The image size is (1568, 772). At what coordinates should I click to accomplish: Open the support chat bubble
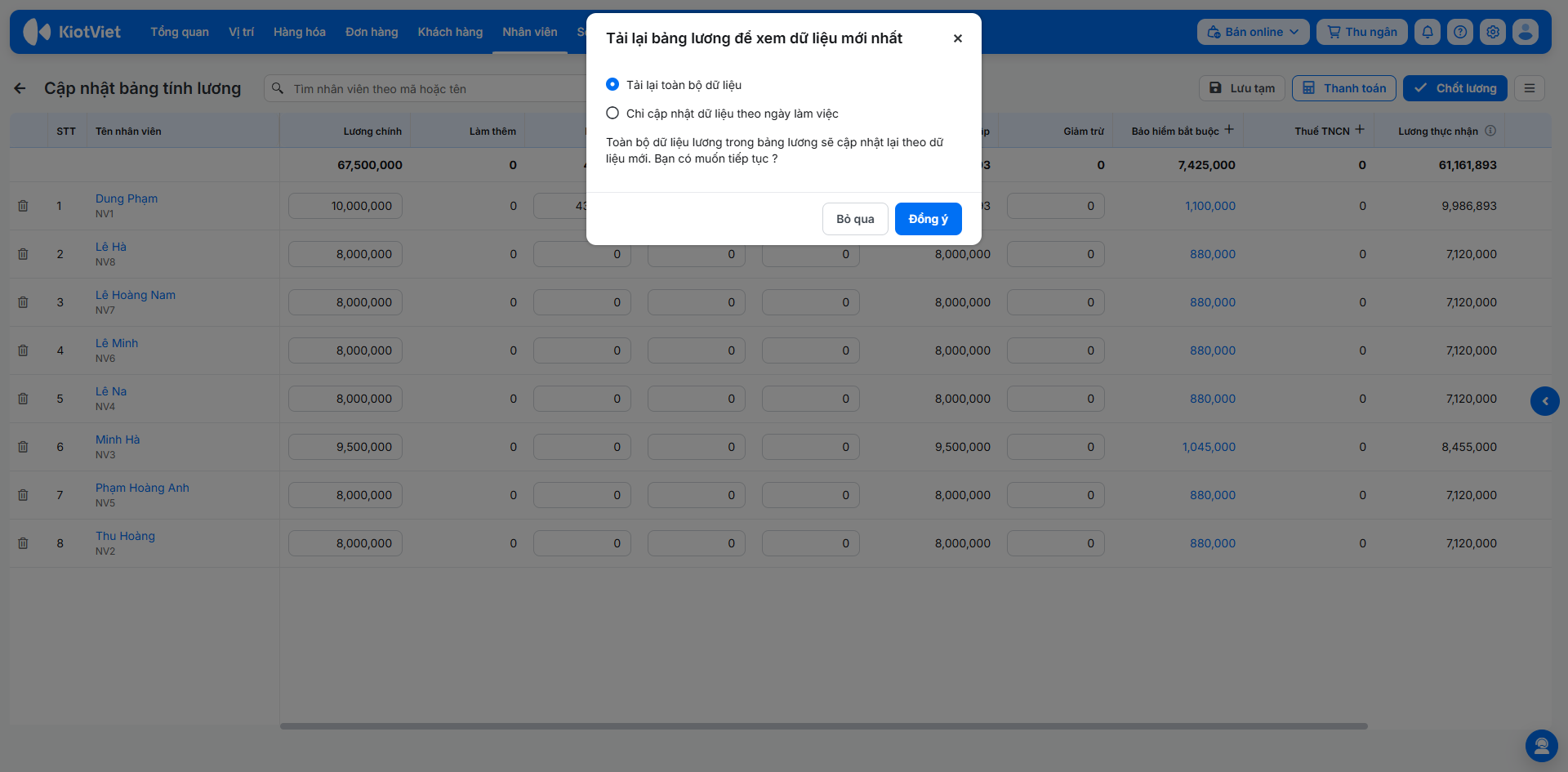(x=1542, y=746)
